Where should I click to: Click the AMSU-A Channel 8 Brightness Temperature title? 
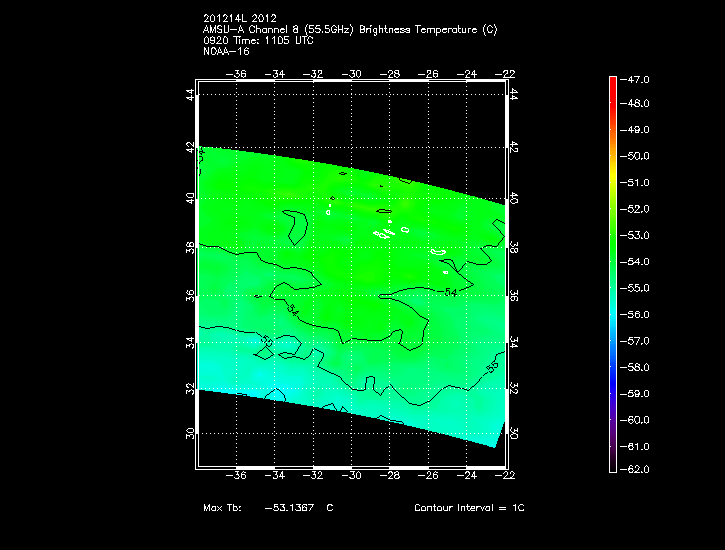click(349, 30)
